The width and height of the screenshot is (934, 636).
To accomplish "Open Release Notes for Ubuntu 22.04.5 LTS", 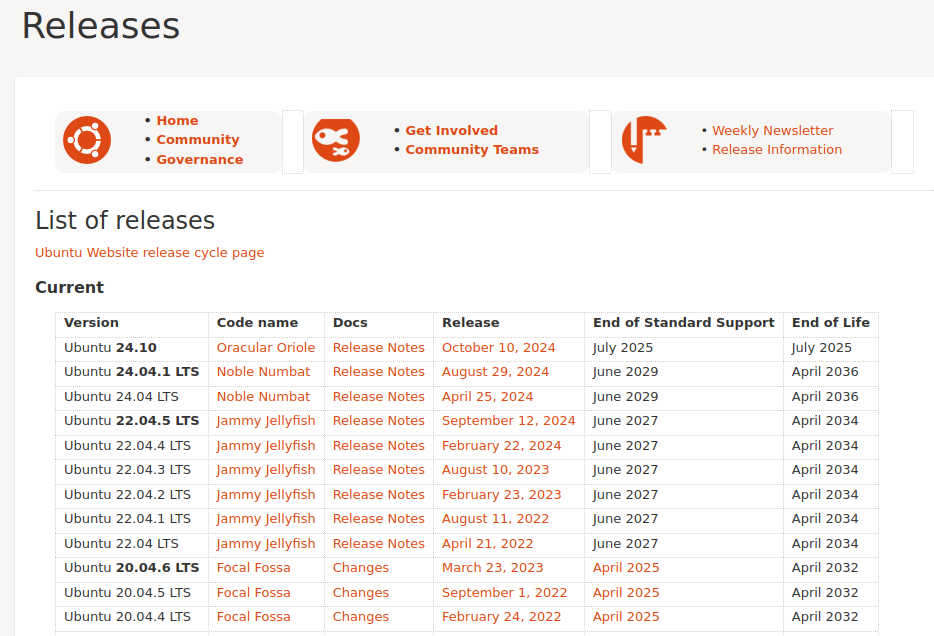I will [x=378, y=421].
